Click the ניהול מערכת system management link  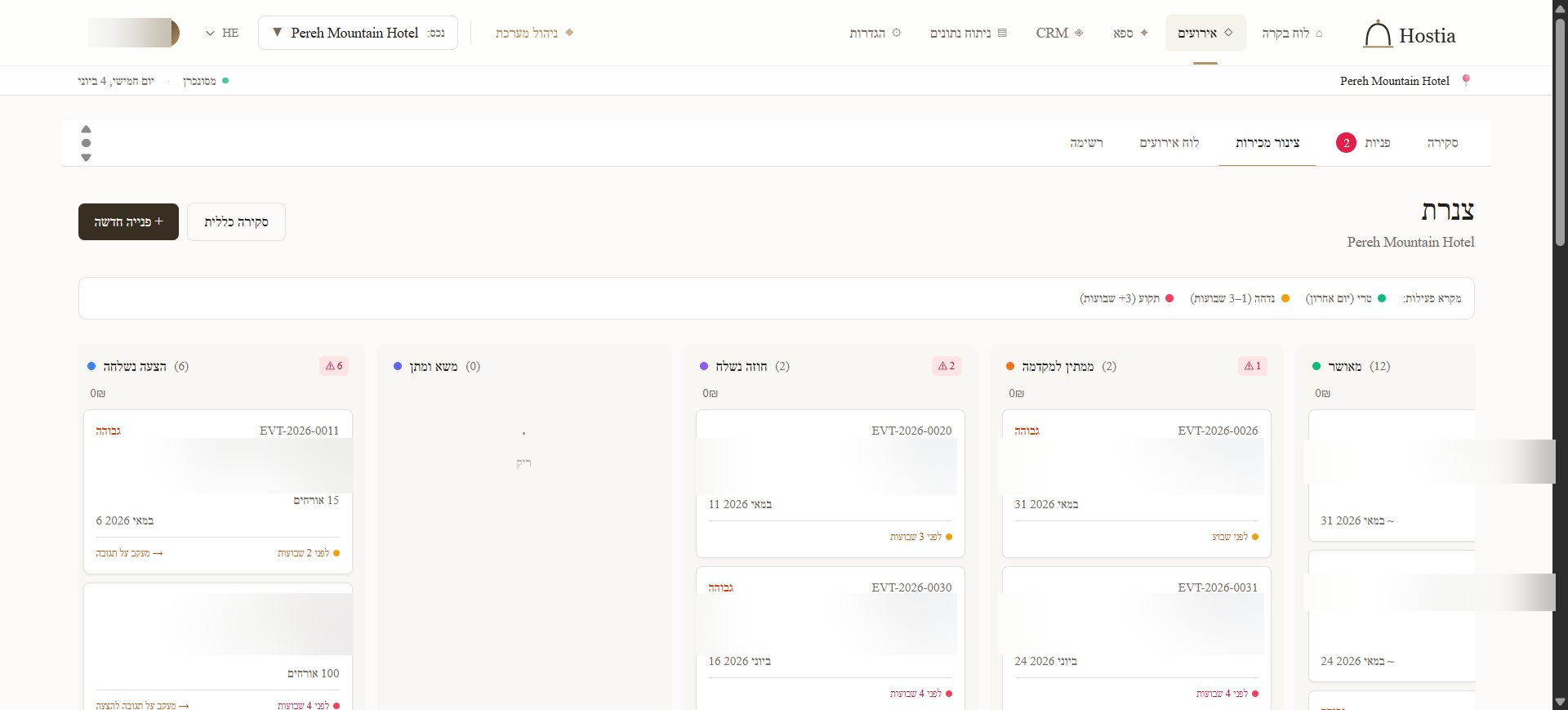tap(534, 33)
